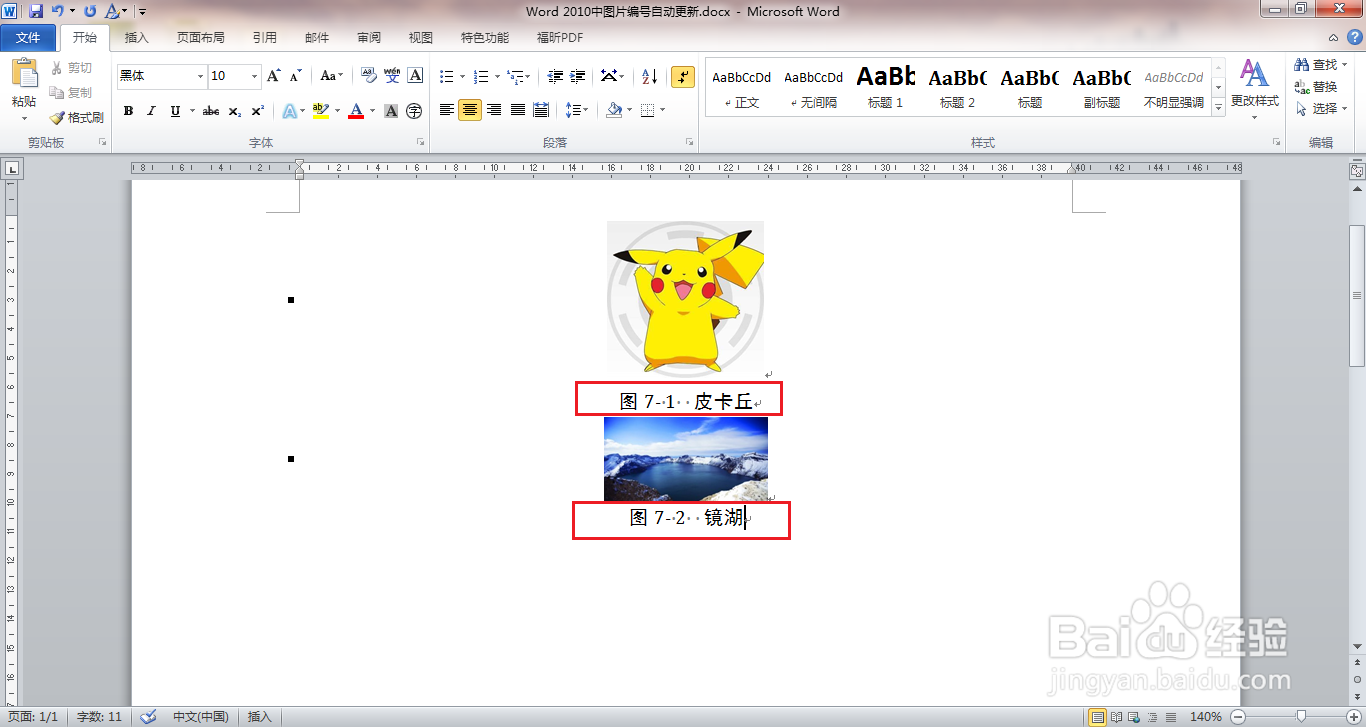Click the Grow Font icon
Viewport: 1366px width, 727px height.
point(274,76)
